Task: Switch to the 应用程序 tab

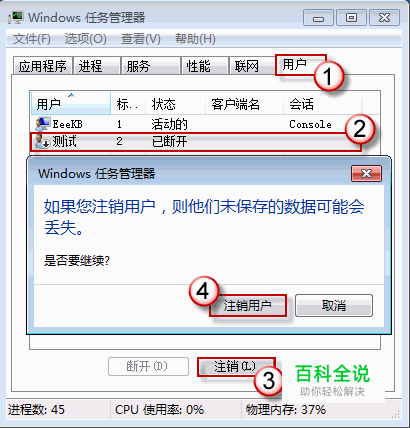Action: click(x=43, y=66)
